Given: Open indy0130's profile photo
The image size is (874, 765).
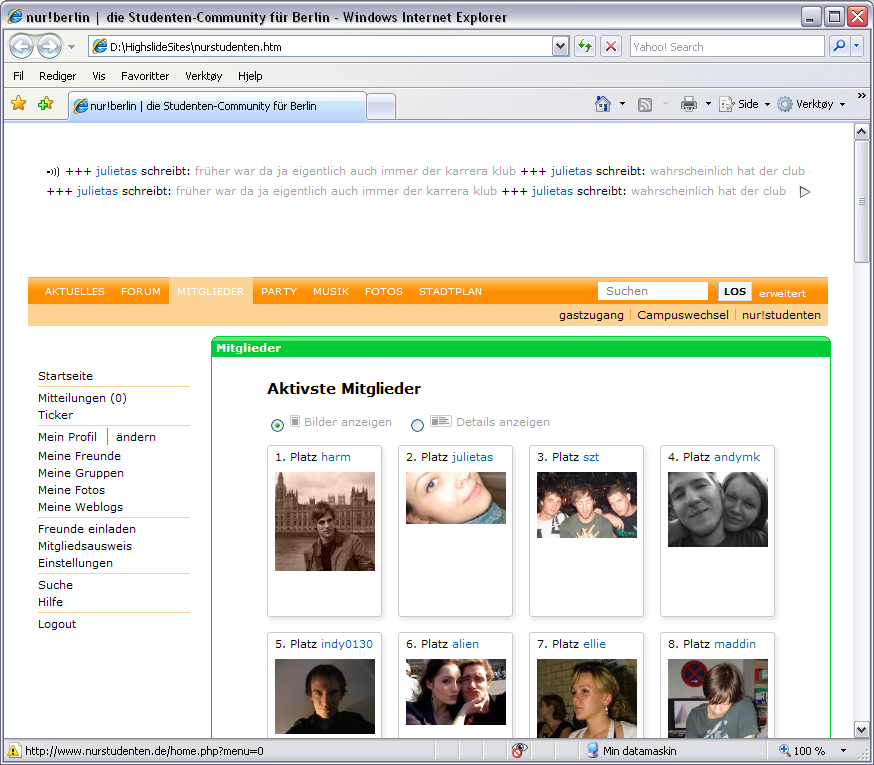Looking at the screenshot, I should pyautogui.click(x=325, y=696).
